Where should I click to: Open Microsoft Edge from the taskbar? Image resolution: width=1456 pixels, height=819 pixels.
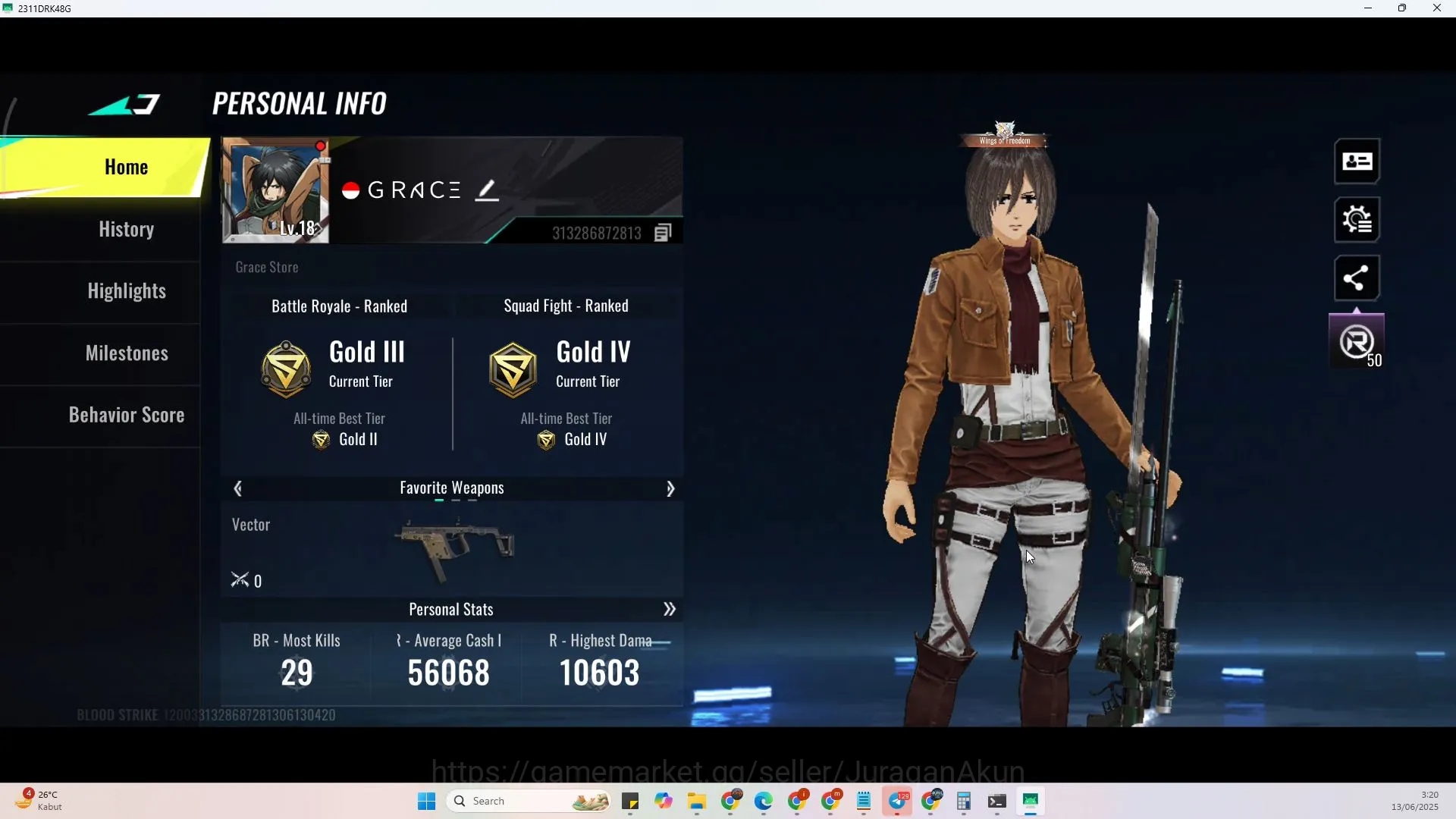pos(764,802)
